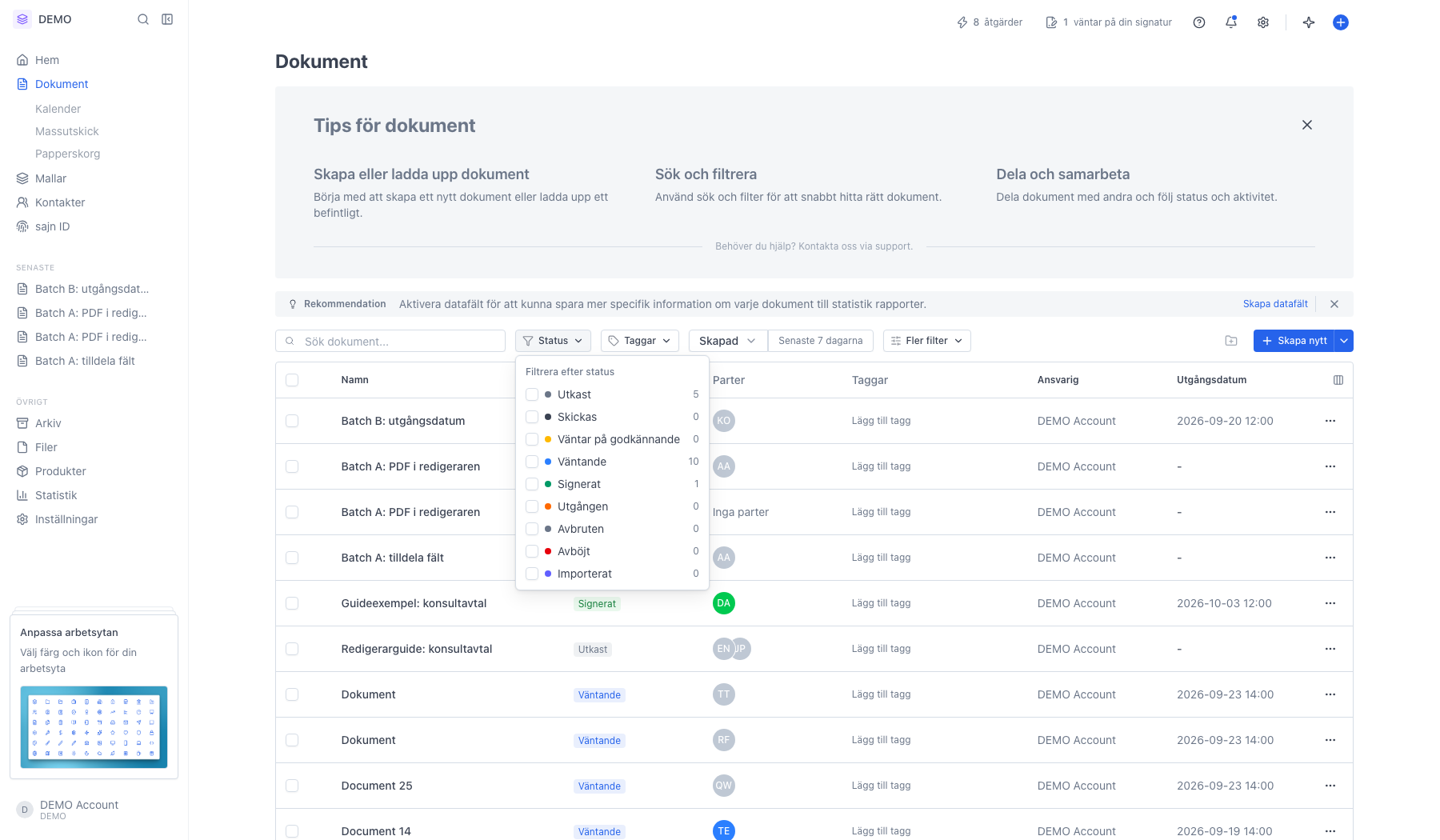Click the Skapa nytt button
Screen dimensions: 1440x840
pos(1294,341)
